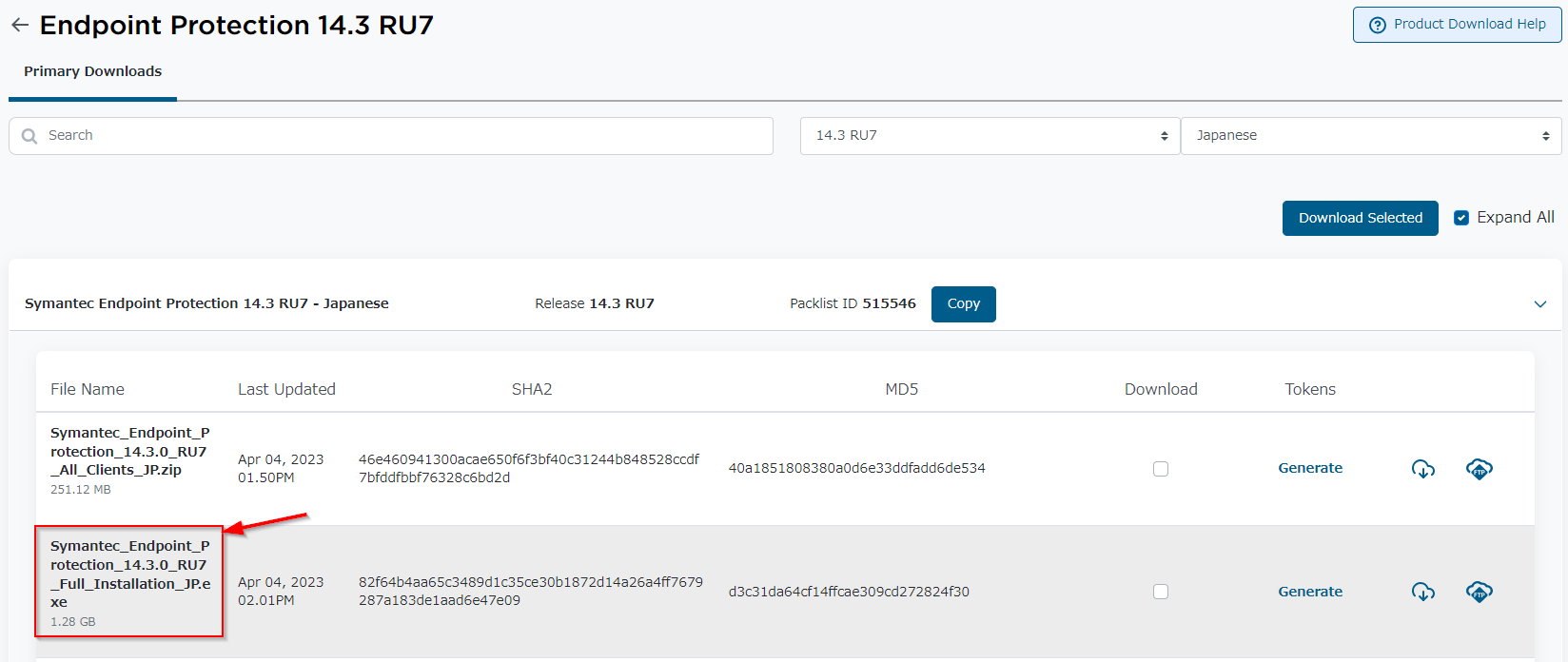Click the SHA2 hash starting with 82f64b4aa65c
The width and height of the screenshot is (1568, 662).
click(x=531, y=591)
